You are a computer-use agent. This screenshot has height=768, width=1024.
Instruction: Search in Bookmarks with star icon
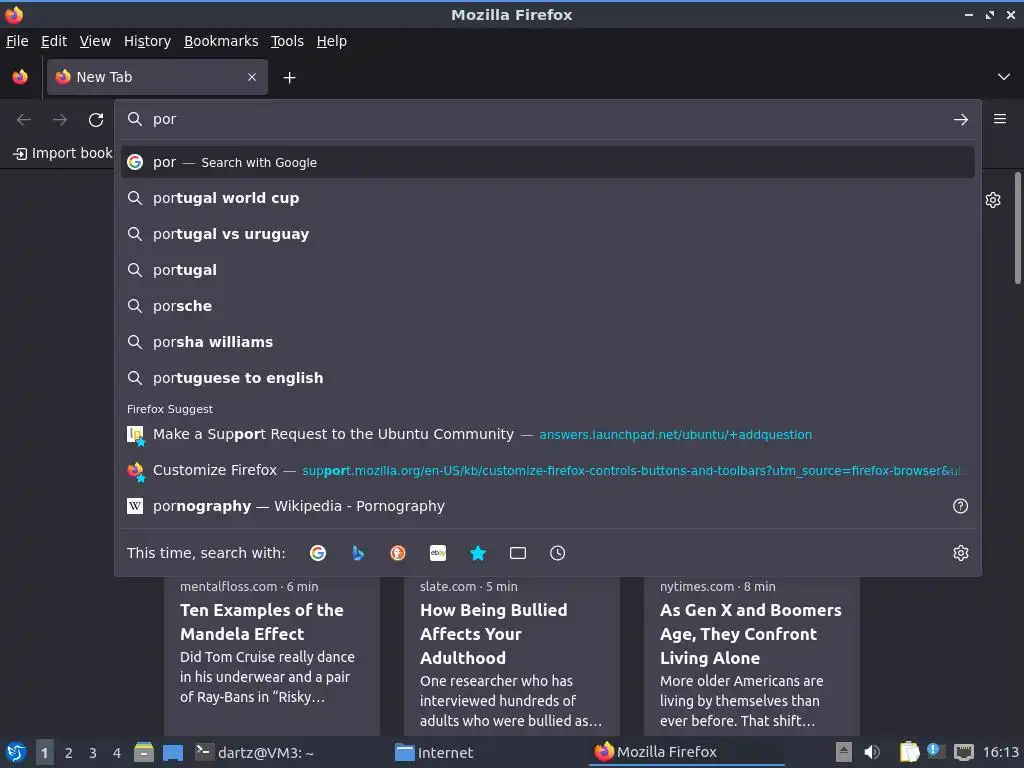click(x=478, y=553)
